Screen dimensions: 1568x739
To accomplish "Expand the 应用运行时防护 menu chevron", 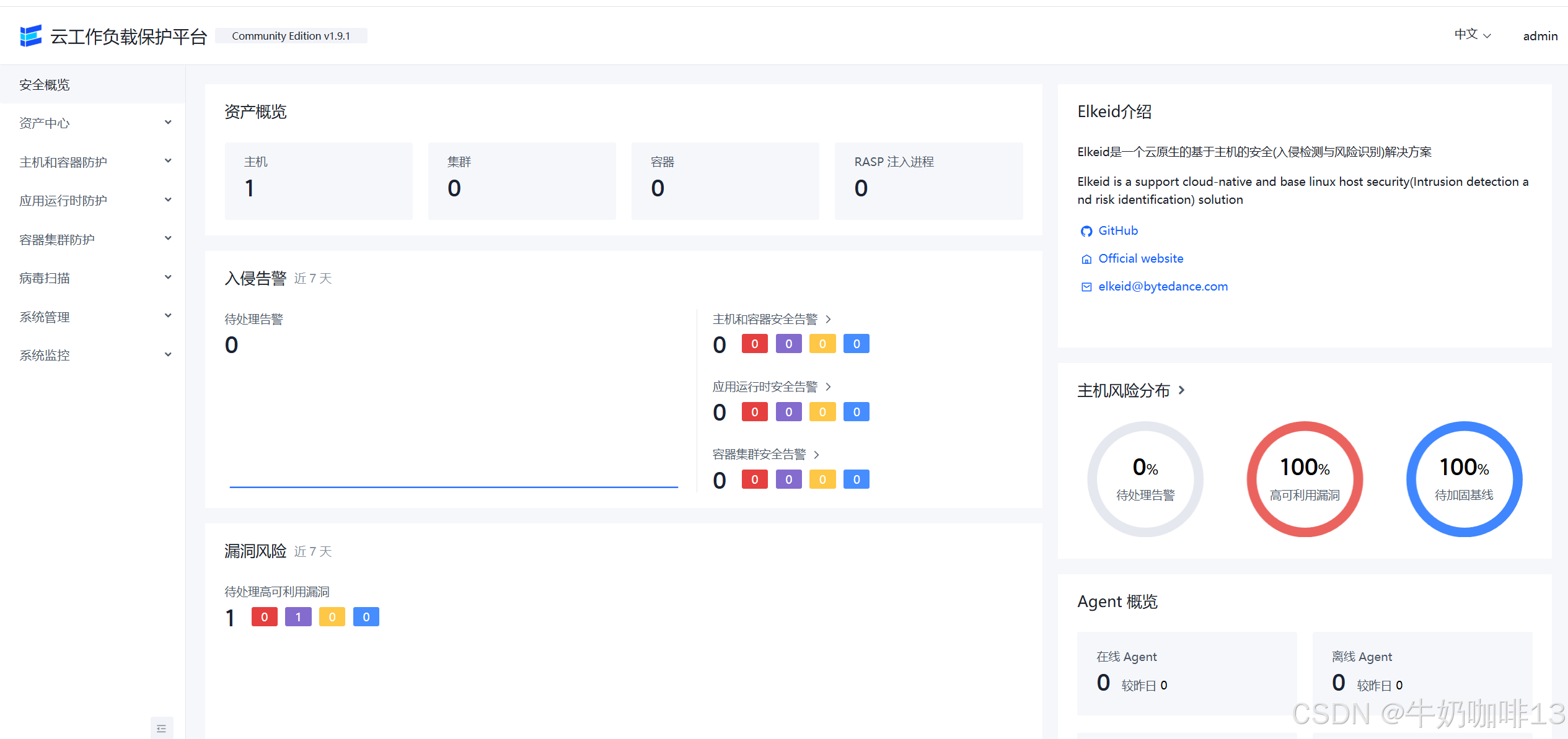I will click(x=168, y=200).
